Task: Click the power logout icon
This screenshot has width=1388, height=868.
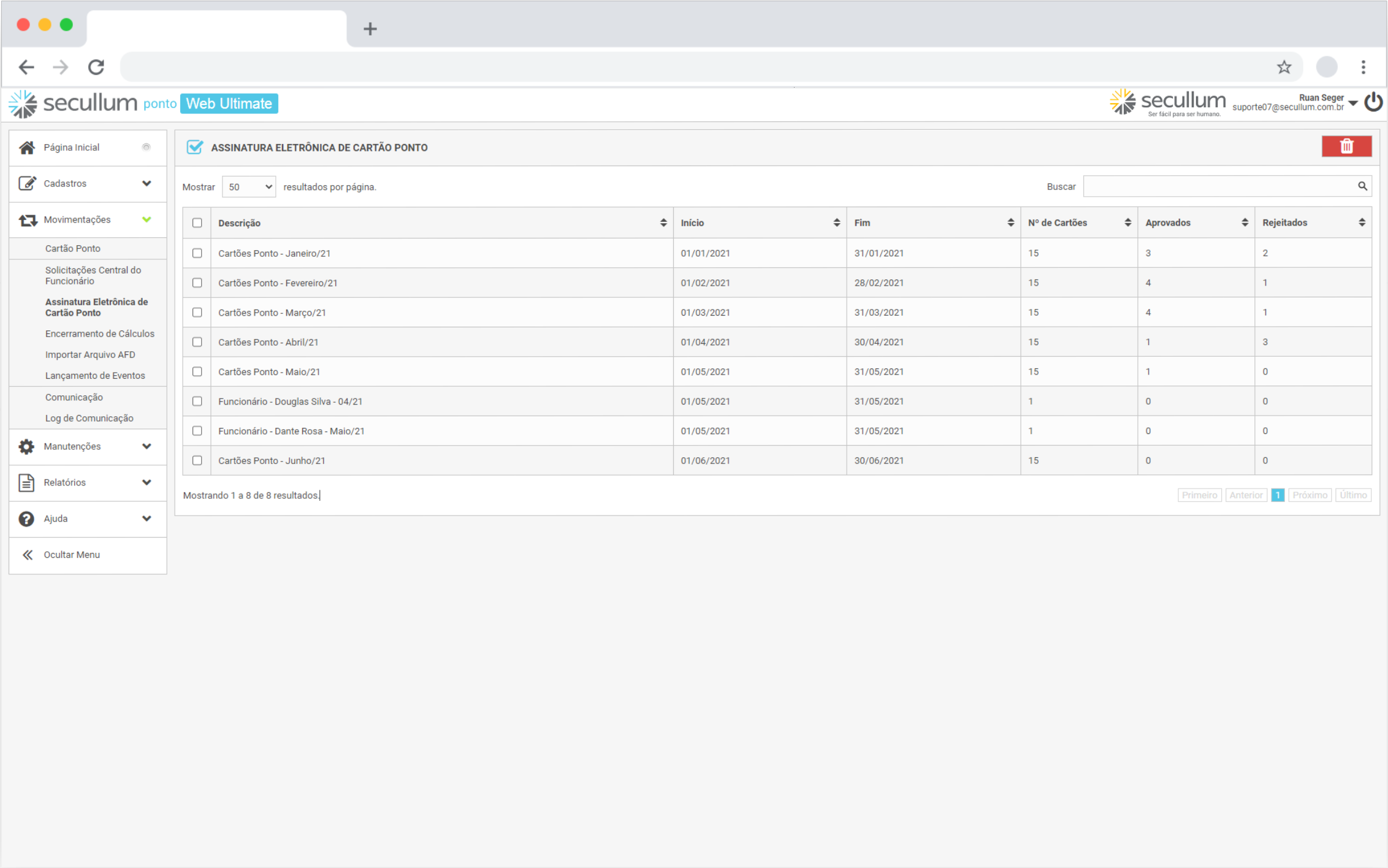Action: pyautogui.click(x=1373, y=102)
